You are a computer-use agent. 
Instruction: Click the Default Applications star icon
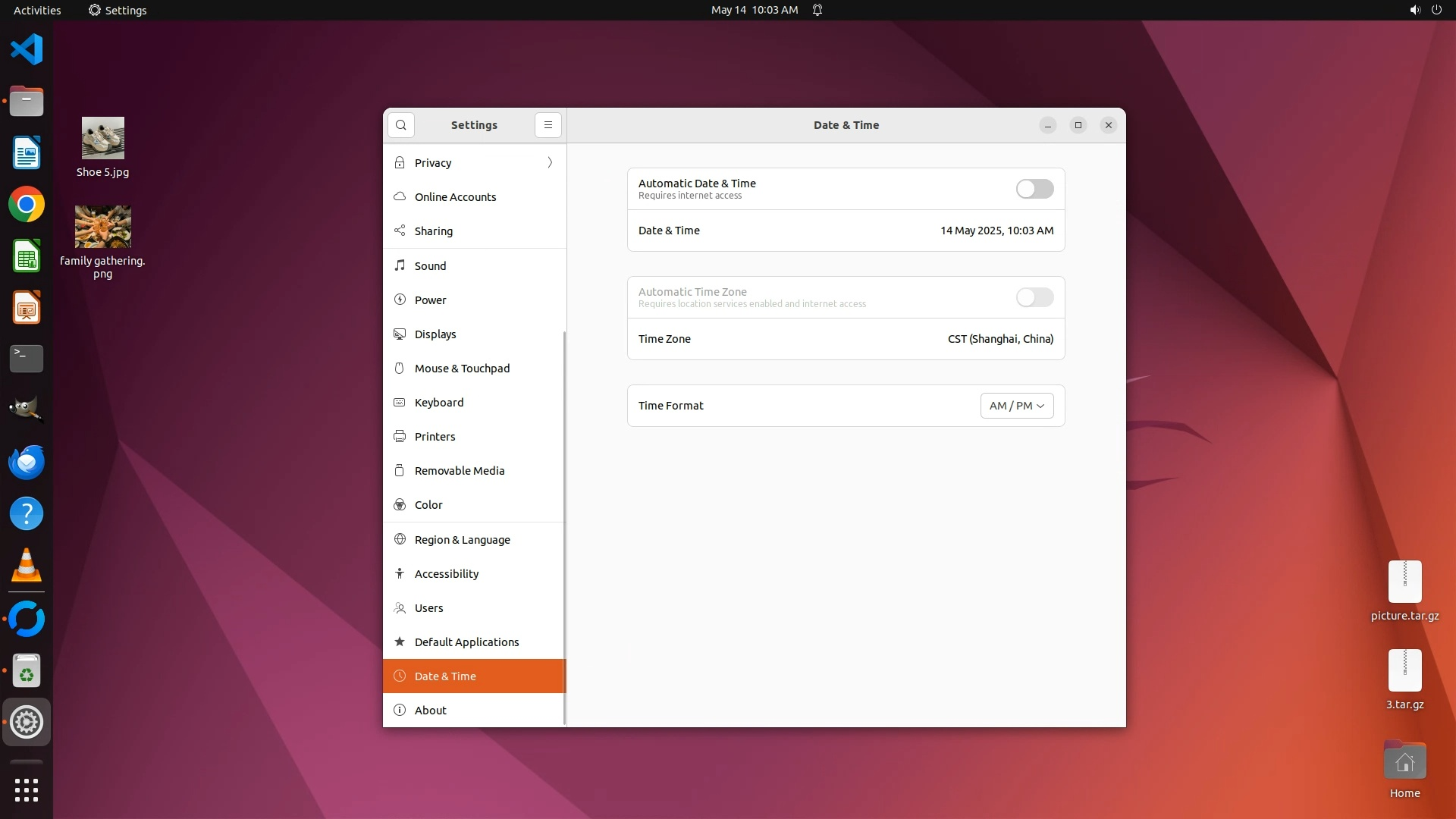[x=400, y=642]
